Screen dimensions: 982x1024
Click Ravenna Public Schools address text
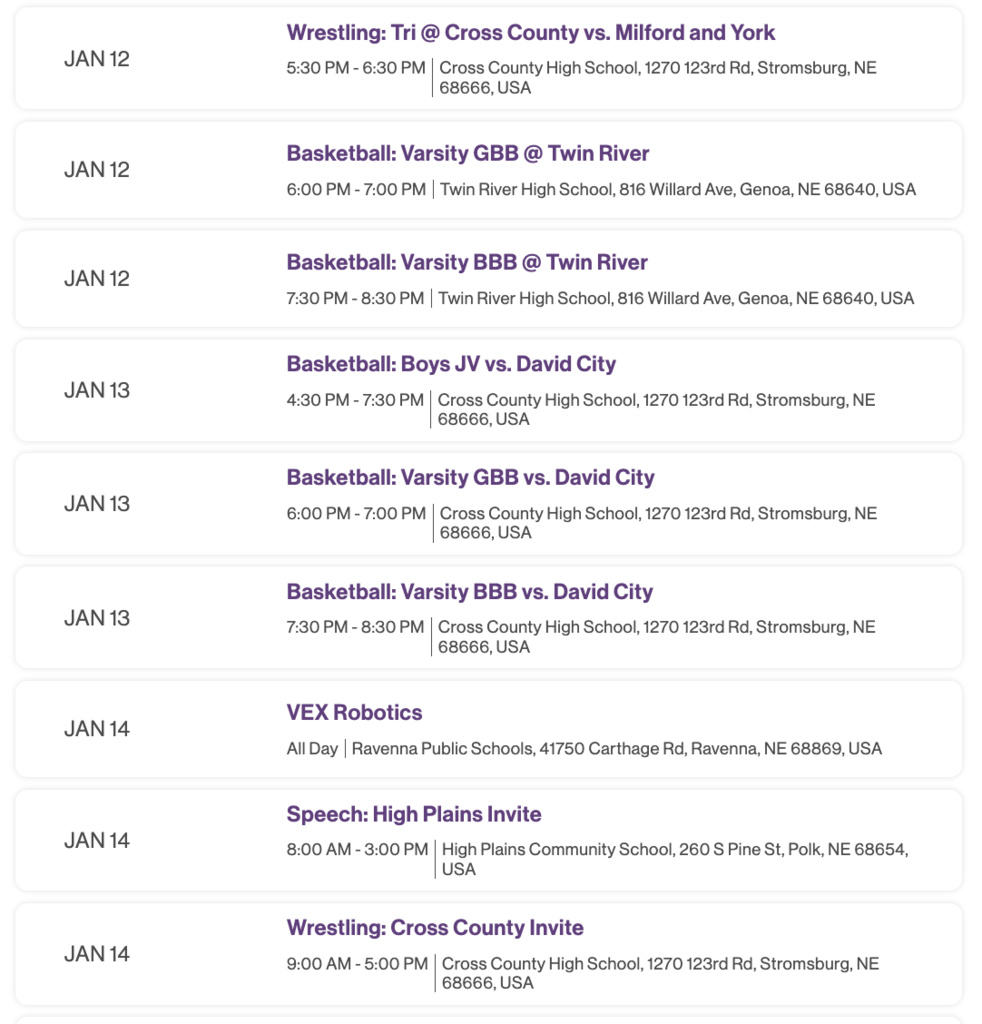pos(616,748)
